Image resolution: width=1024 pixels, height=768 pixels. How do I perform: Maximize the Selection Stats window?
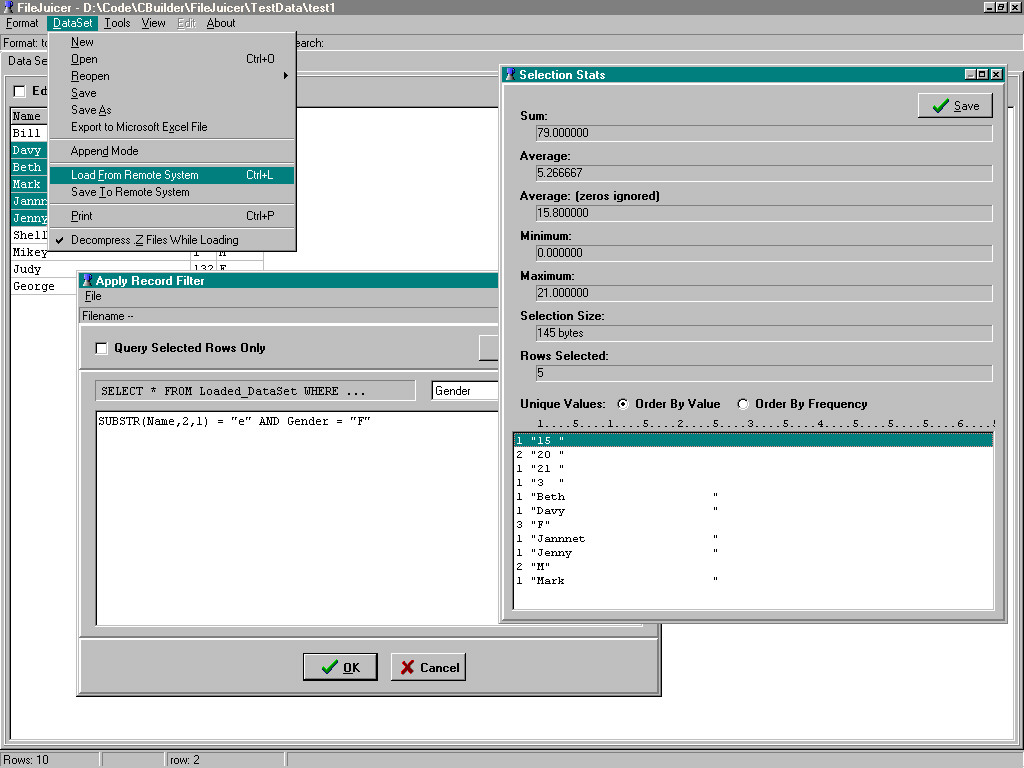[x=983, y=74]
